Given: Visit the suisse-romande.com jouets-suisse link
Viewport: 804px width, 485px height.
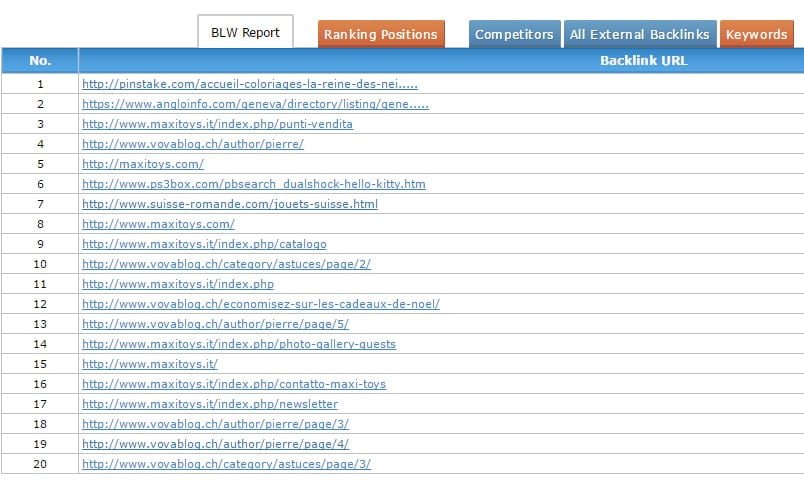Looking at the screenshot, I should [229, 204].
